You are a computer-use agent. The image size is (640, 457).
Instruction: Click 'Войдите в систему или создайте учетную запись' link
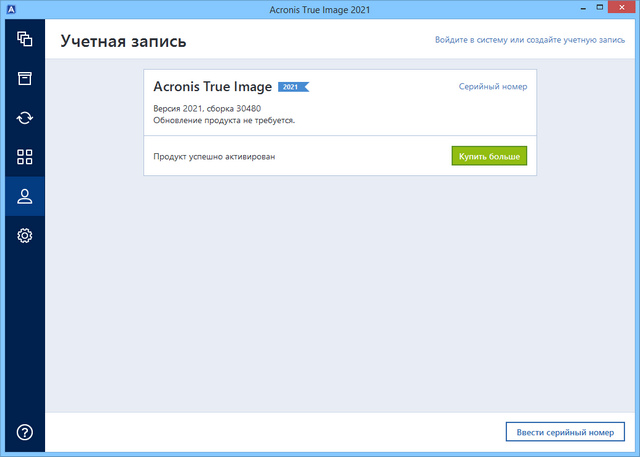pyautogui.click(x=529, y=40)
